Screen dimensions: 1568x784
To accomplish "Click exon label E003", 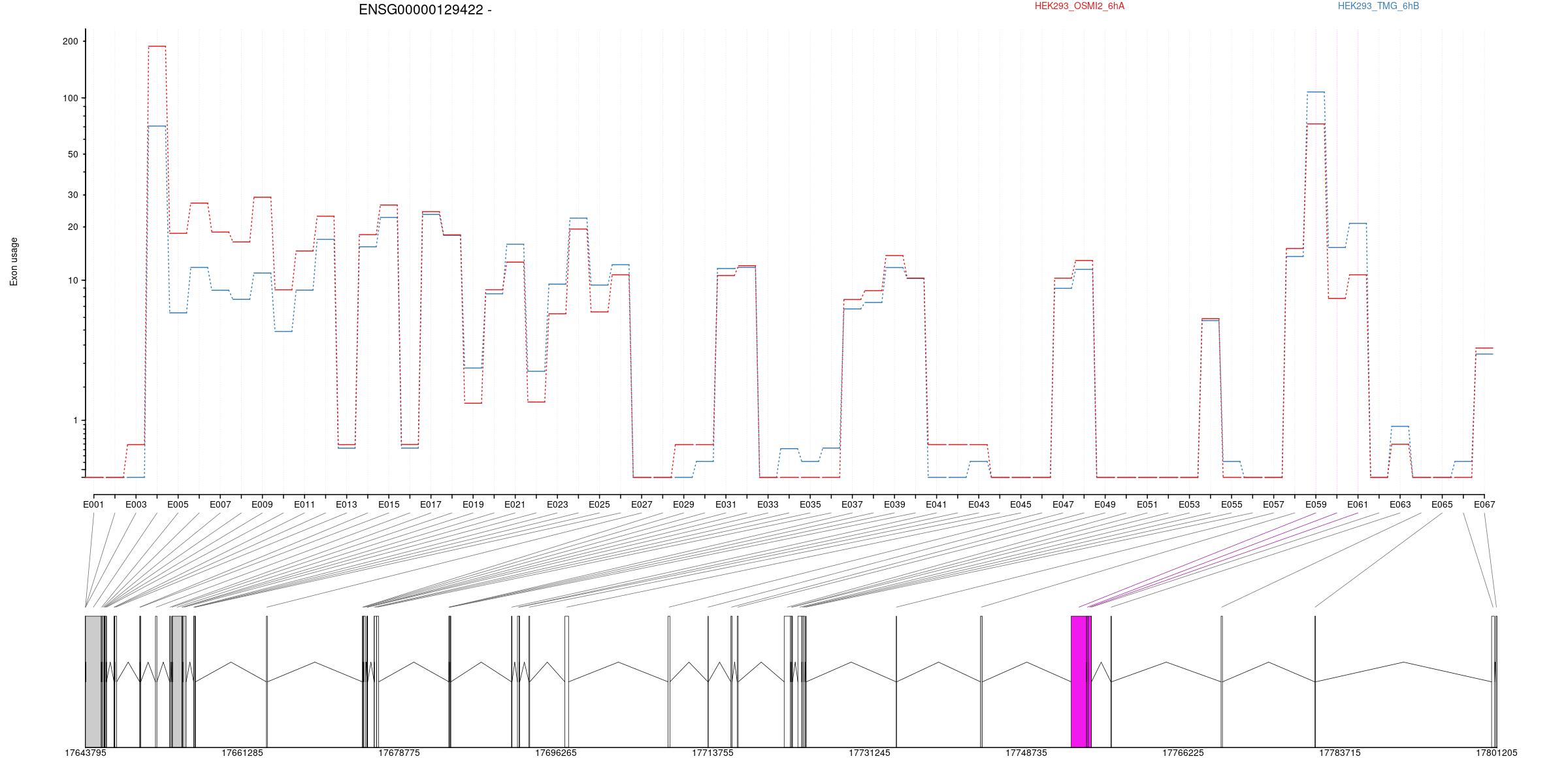I will 136,504.
